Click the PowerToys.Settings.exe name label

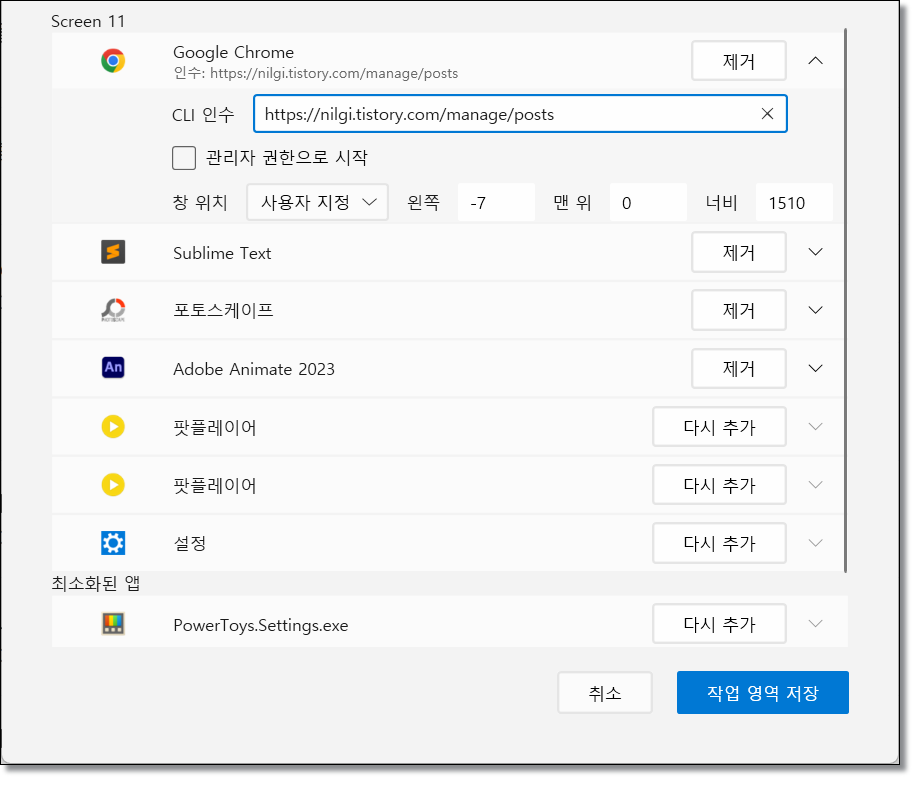pos(261,625)
